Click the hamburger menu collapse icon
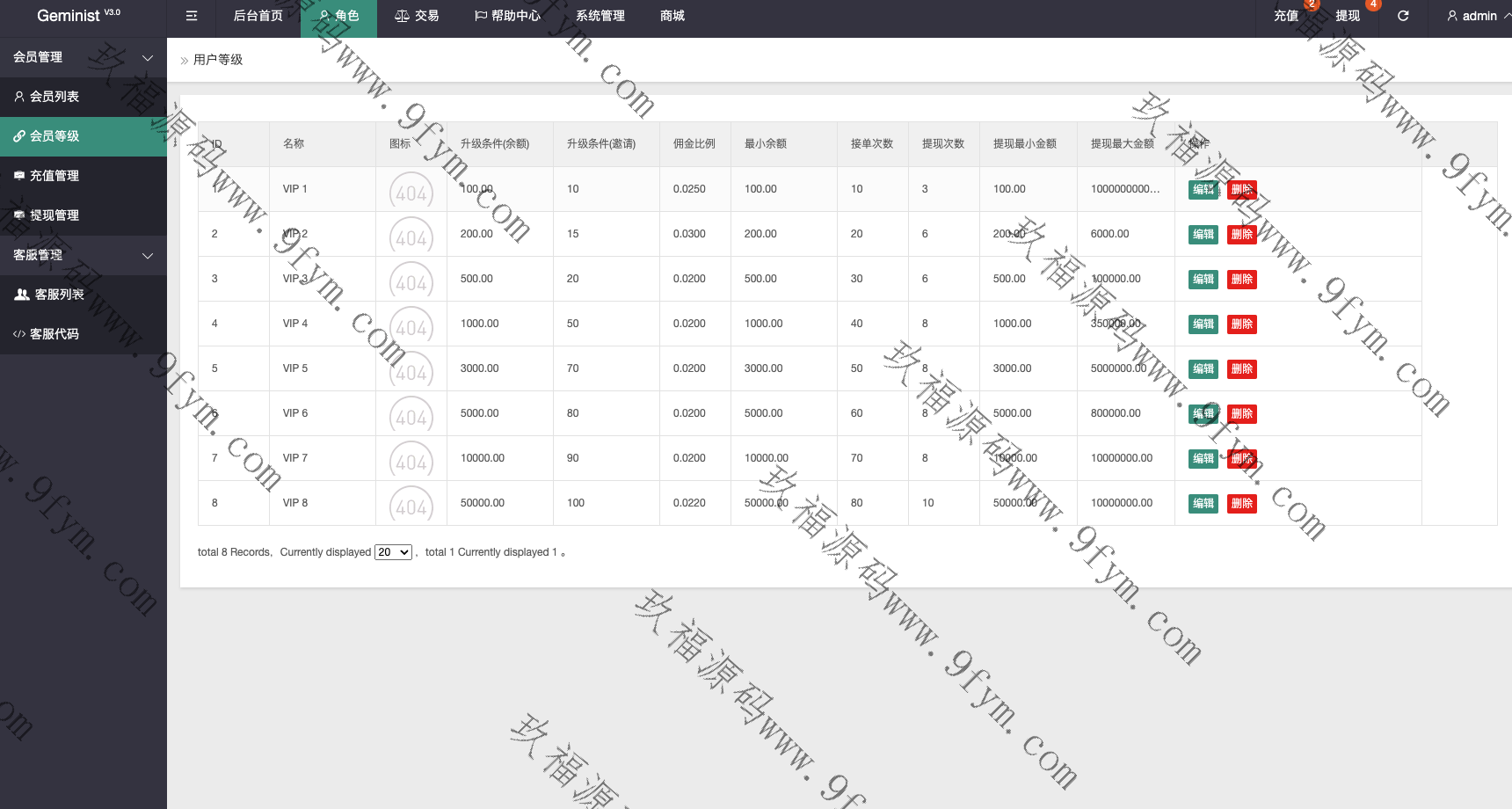The image size is (1512, 809). pos(192,16)
